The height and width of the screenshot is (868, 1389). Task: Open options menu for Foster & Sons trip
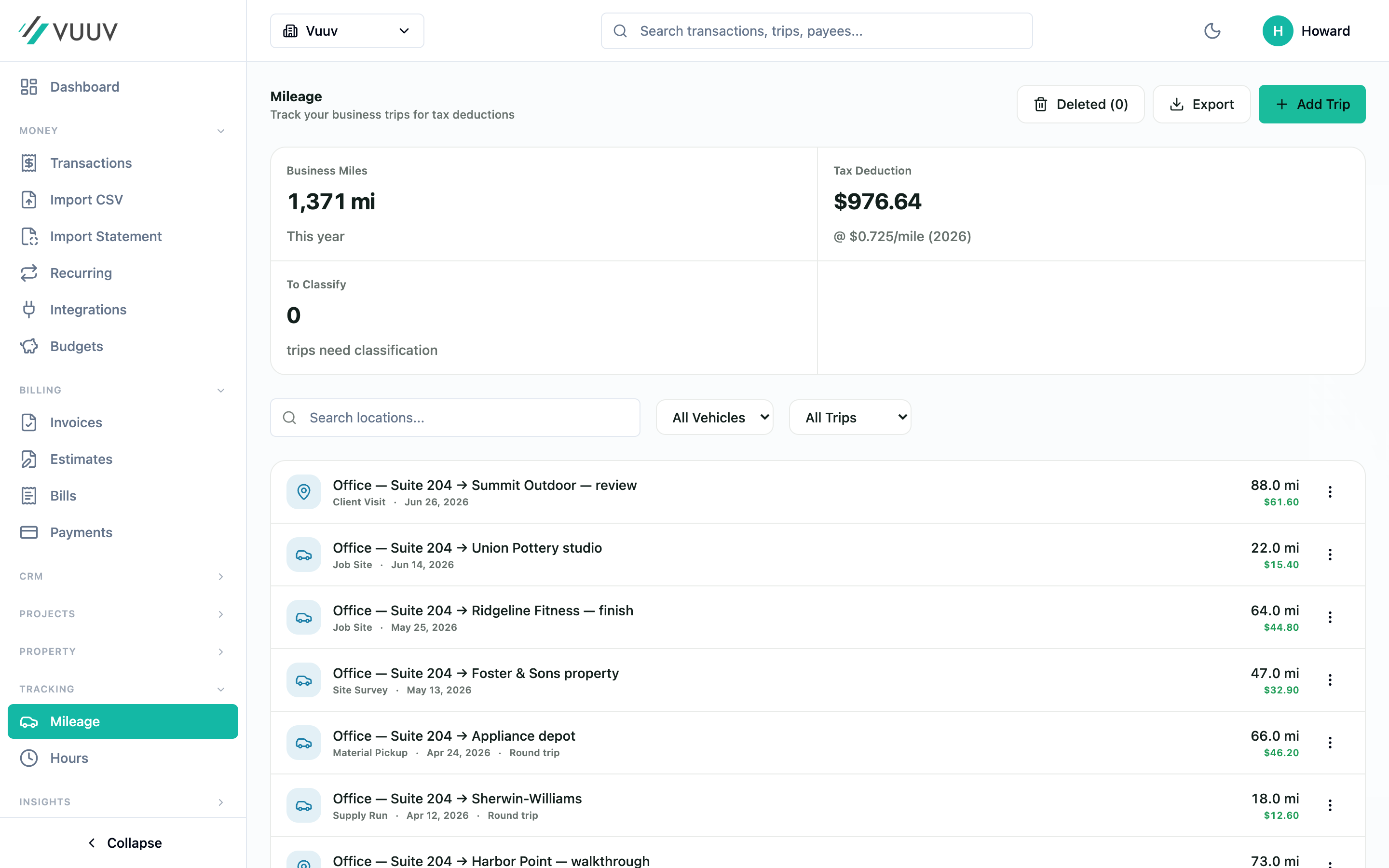click(x=1330, y=680)
